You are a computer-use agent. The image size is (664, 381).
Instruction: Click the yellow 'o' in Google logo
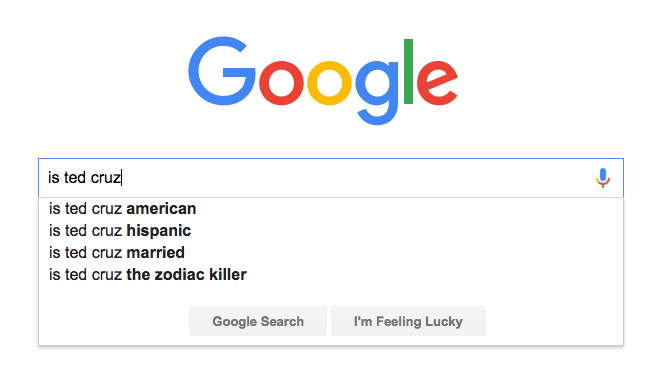coord(329,83)
